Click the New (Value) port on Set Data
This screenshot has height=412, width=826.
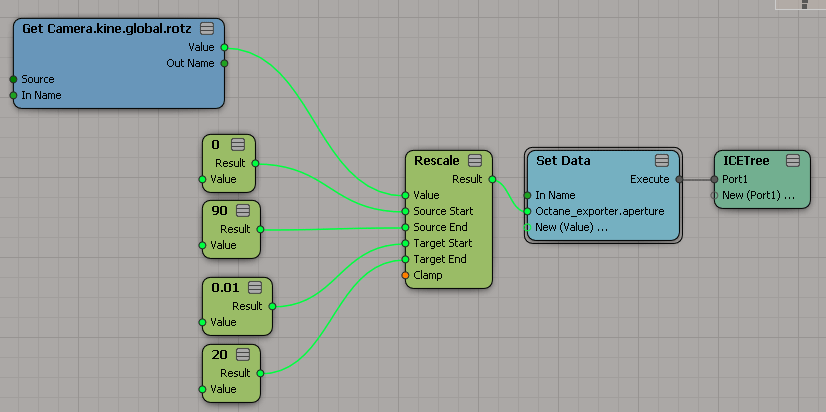pyautogui.click(x=527, y=228)
